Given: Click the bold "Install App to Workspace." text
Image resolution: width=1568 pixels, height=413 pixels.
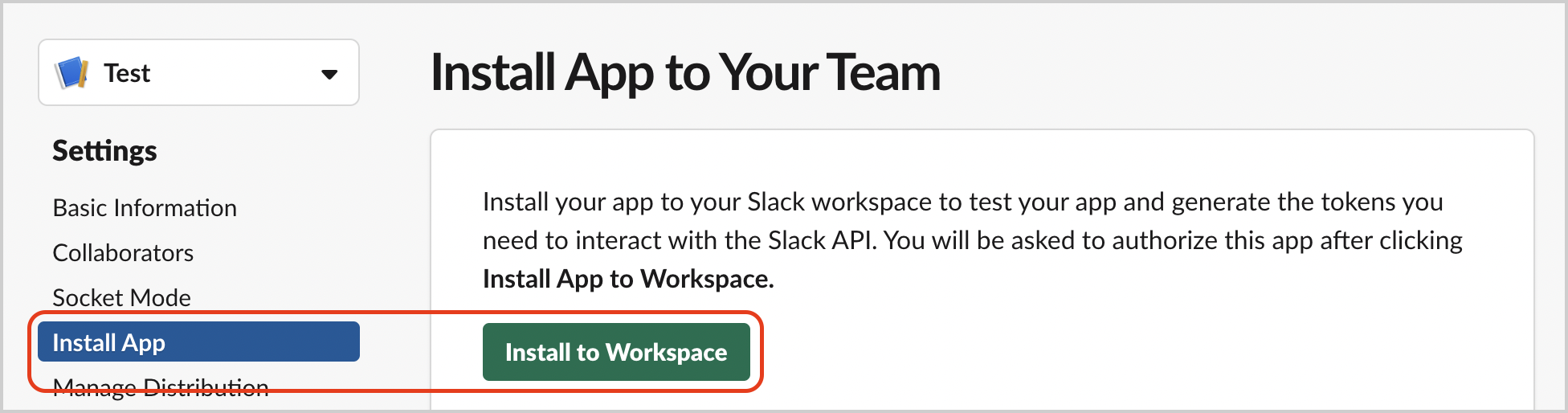Looking at the screenshot, I should pyautogui.click(x=628, y=279).
